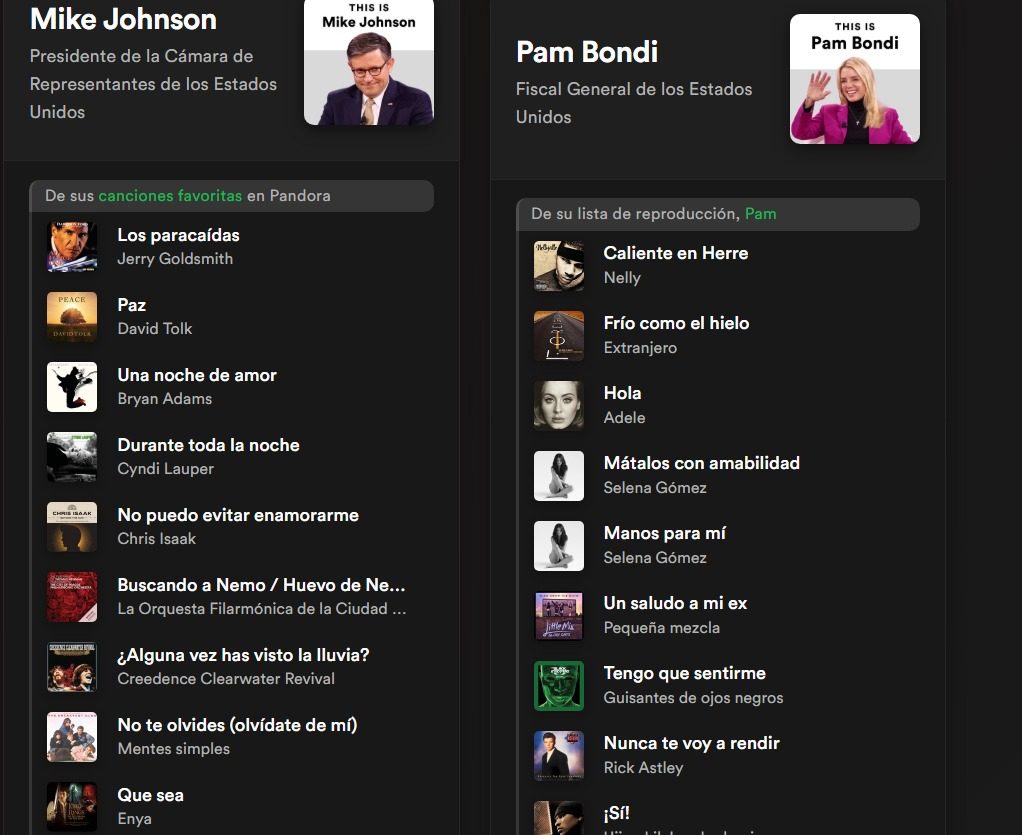Click the artist name Enya

point(134,819)
